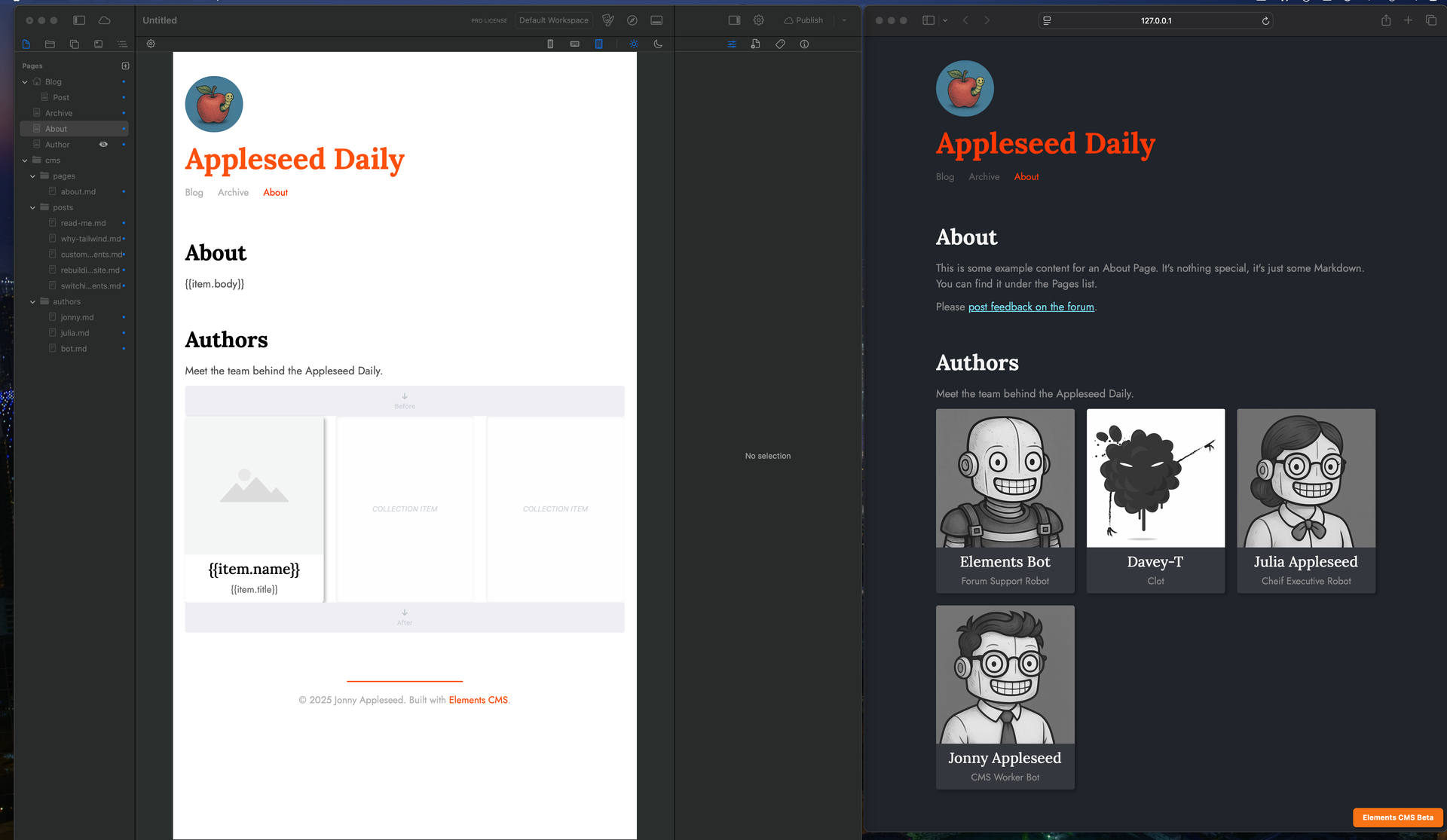Click the post feedback on the forum link
Viewport: 1447px width, 840px height.
click(1030, 307)
